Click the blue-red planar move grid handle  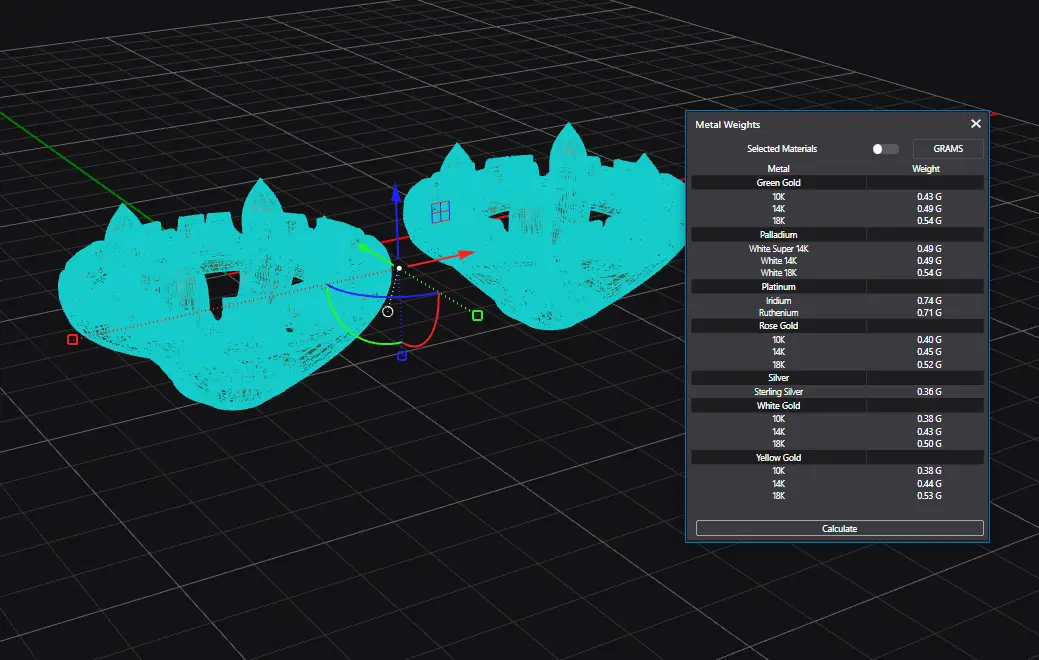(x=440, y=211)
